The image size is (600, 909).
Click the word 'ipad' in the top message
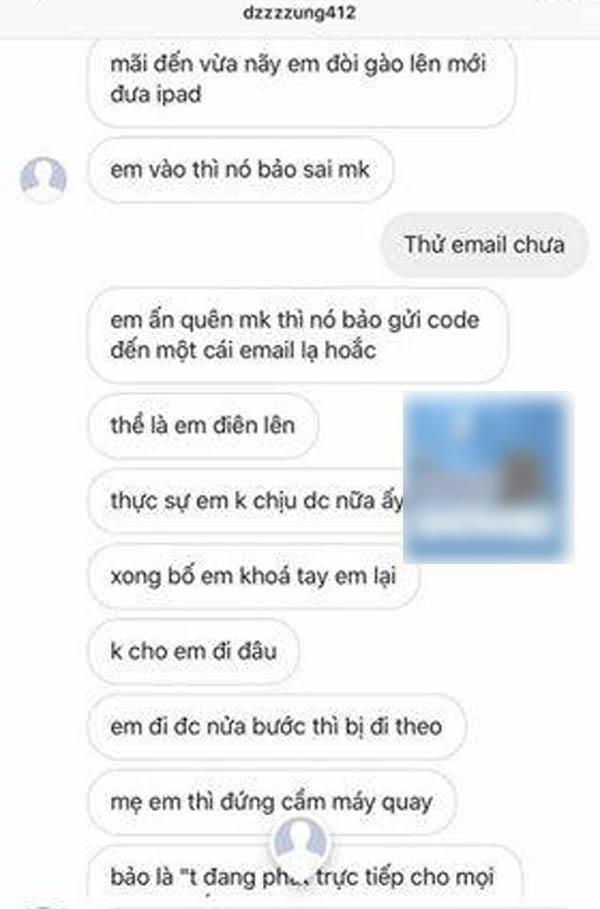tap(177, 95)
